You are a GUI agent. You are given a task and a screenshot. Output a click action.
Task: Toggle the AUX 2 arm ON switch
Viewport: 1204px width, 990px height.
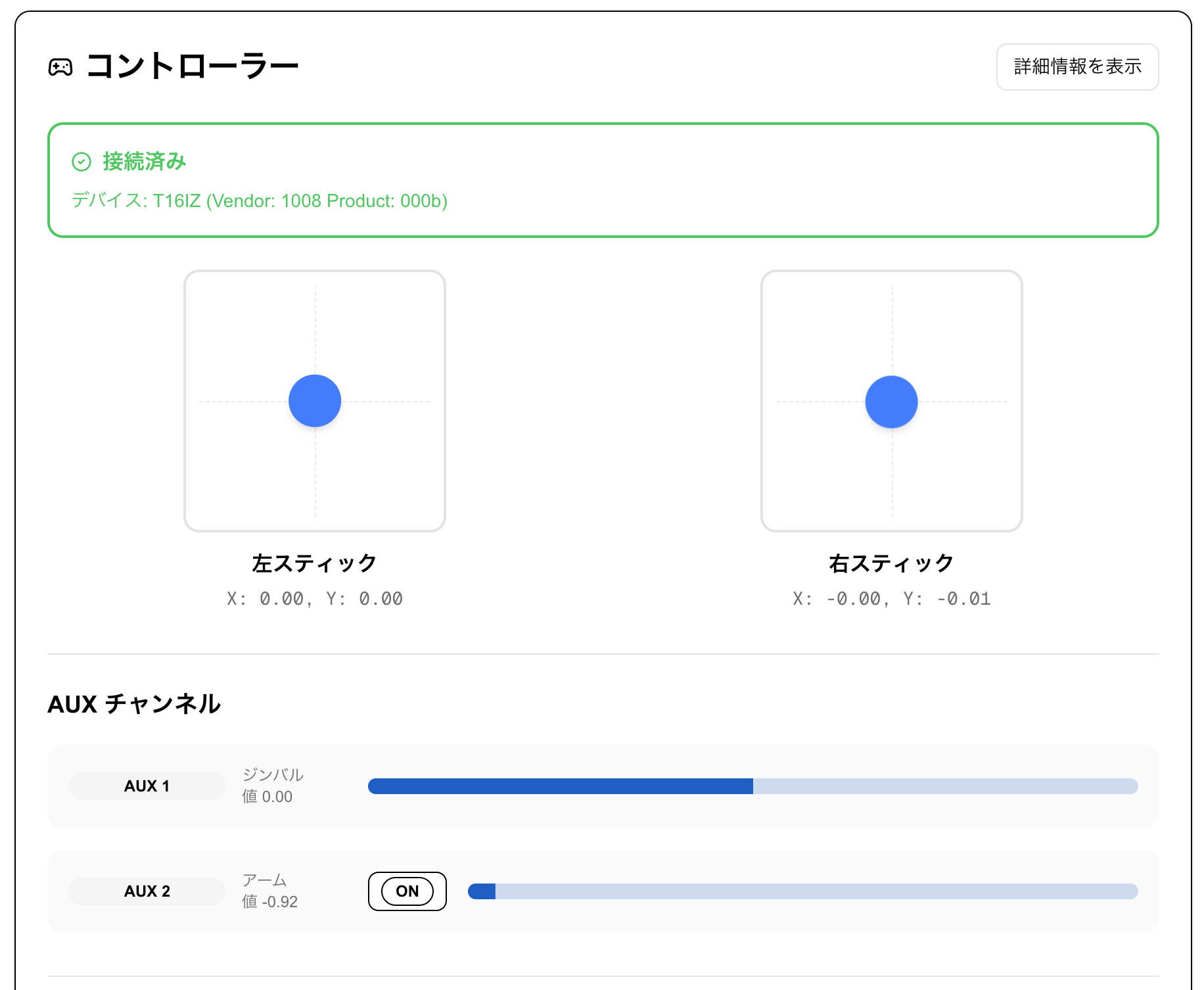click(x=407, y=891)
